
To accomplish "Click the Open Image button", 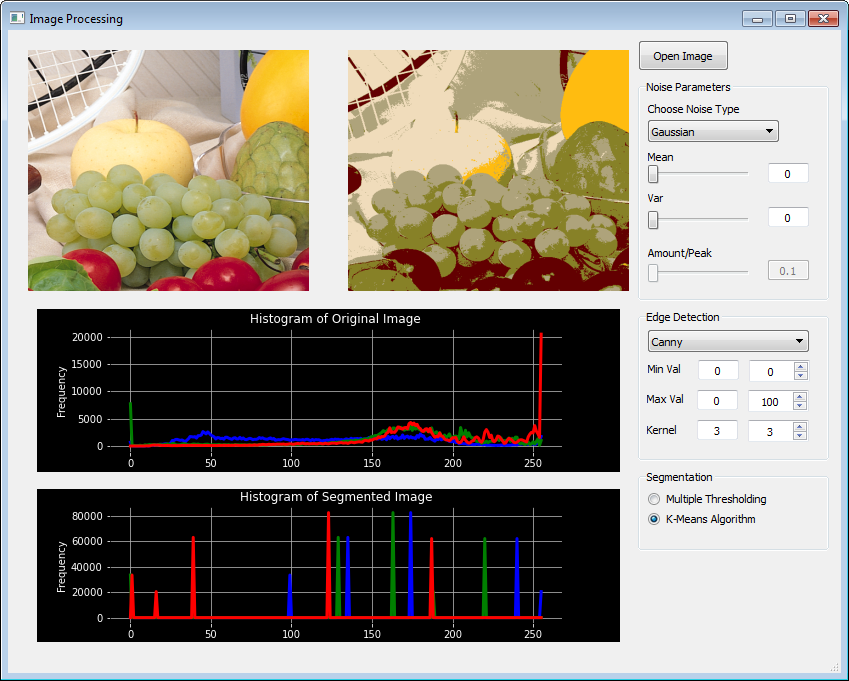I will click(x=683, y=55).
